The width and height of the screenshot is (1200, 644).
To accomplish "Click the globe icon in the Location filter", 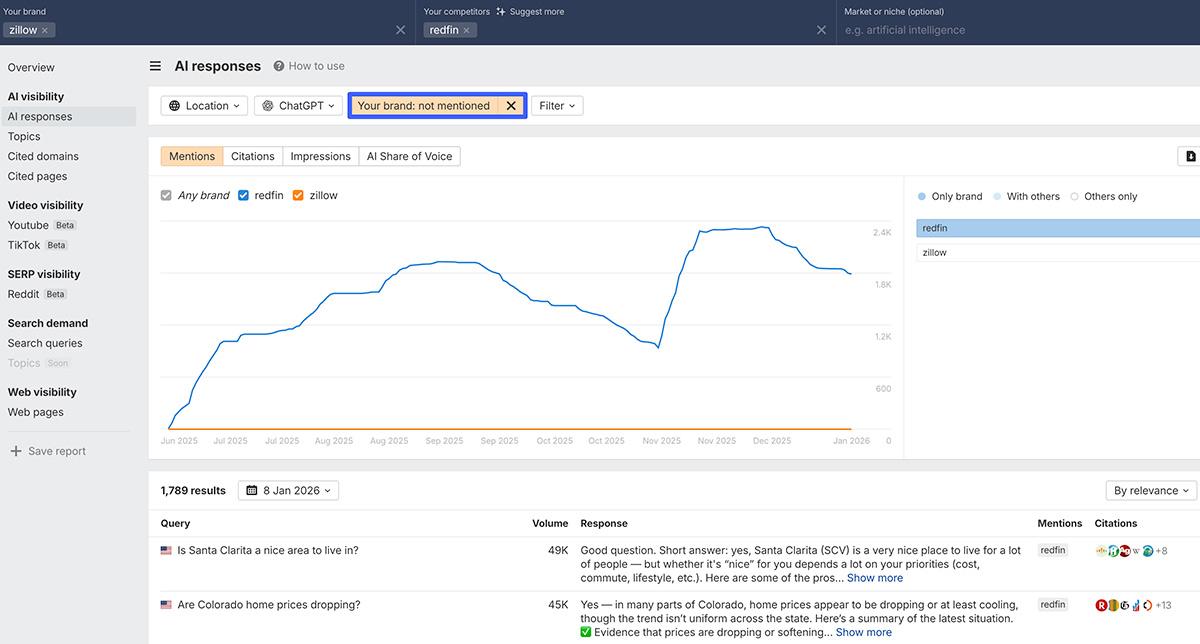I will (x=174, y=105).
